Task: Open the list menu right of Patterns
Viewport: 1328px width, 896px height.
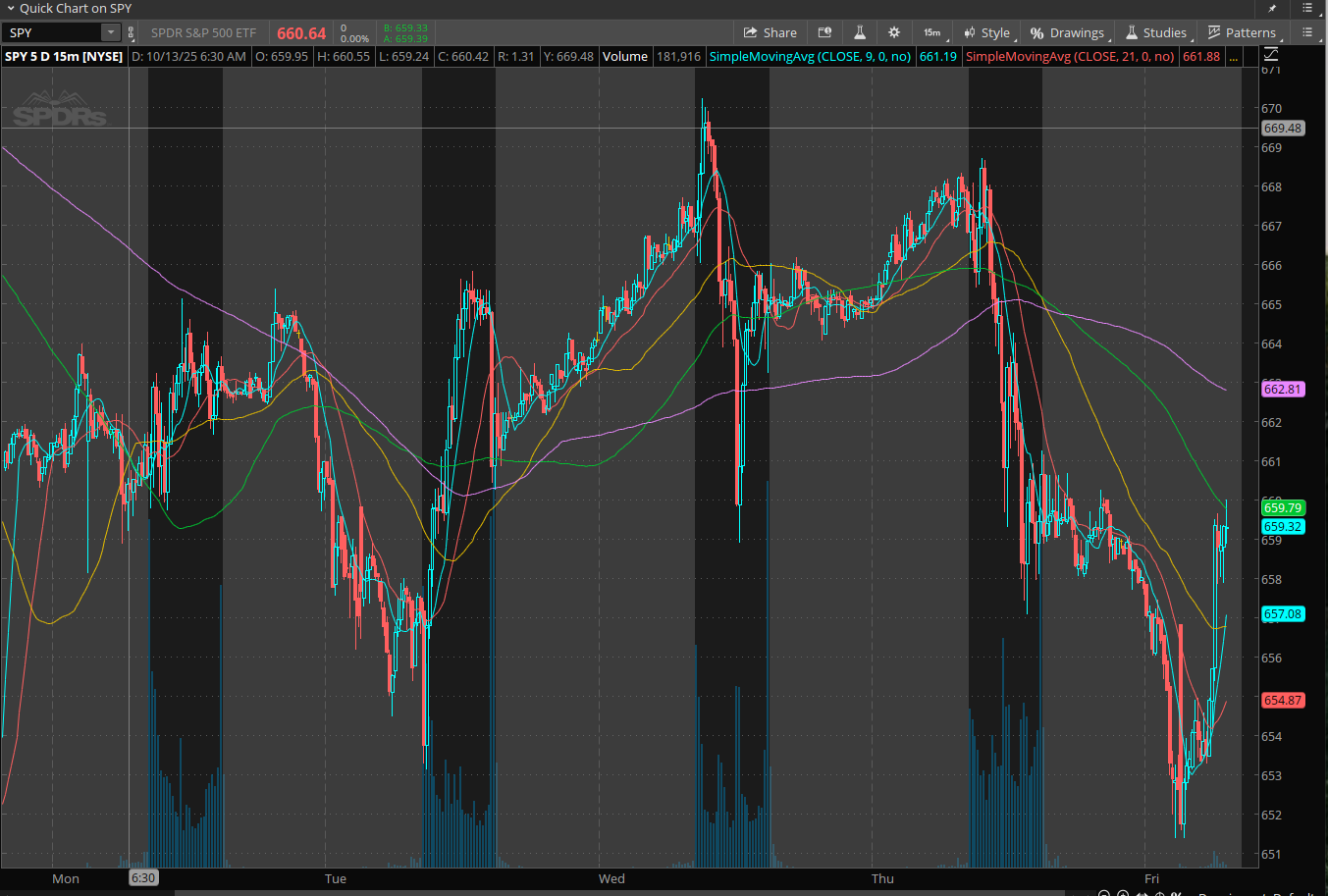Action: pyautogui.click(x=1307, y=32)
